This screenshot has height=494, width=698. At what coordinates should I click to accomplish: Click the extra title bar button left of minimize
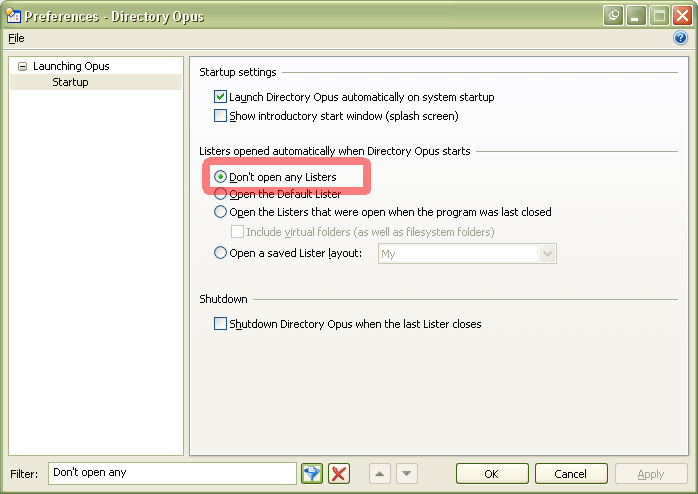click(x=613, y=16)
